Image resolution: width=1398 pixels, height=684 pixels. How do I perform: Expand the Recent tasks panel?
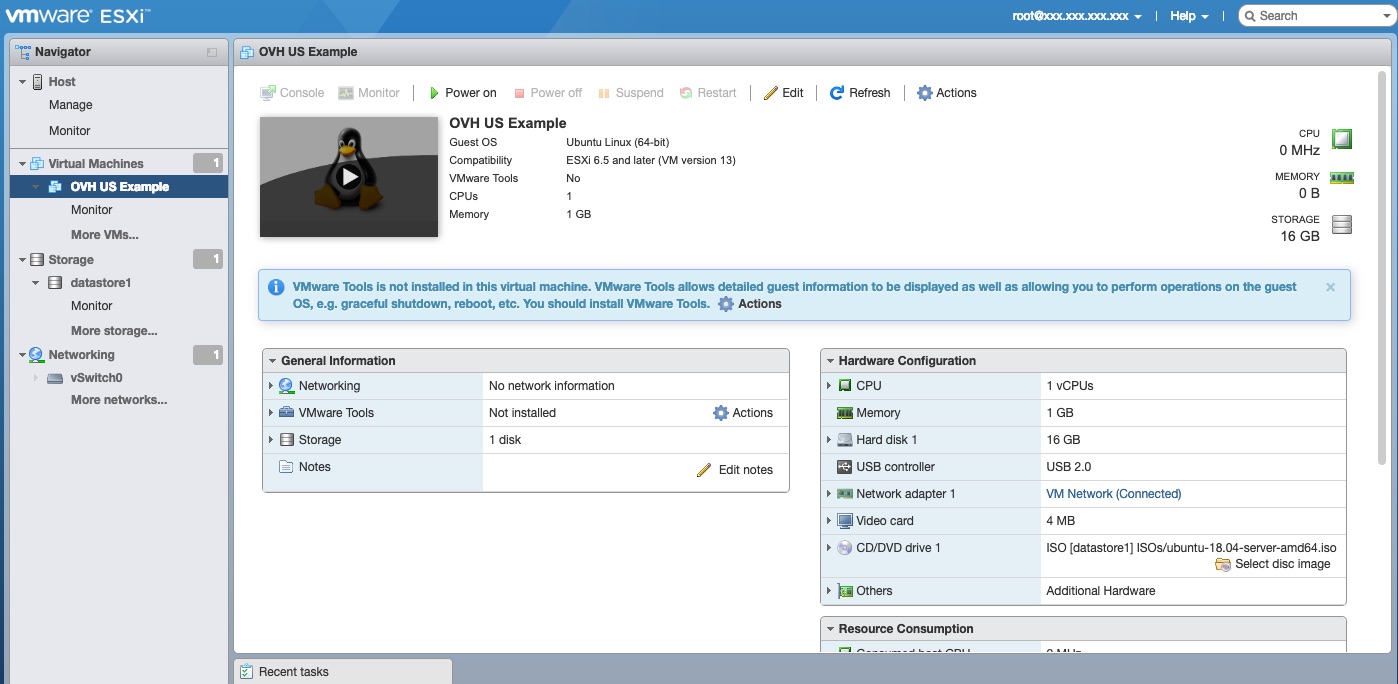pos(343,672)
